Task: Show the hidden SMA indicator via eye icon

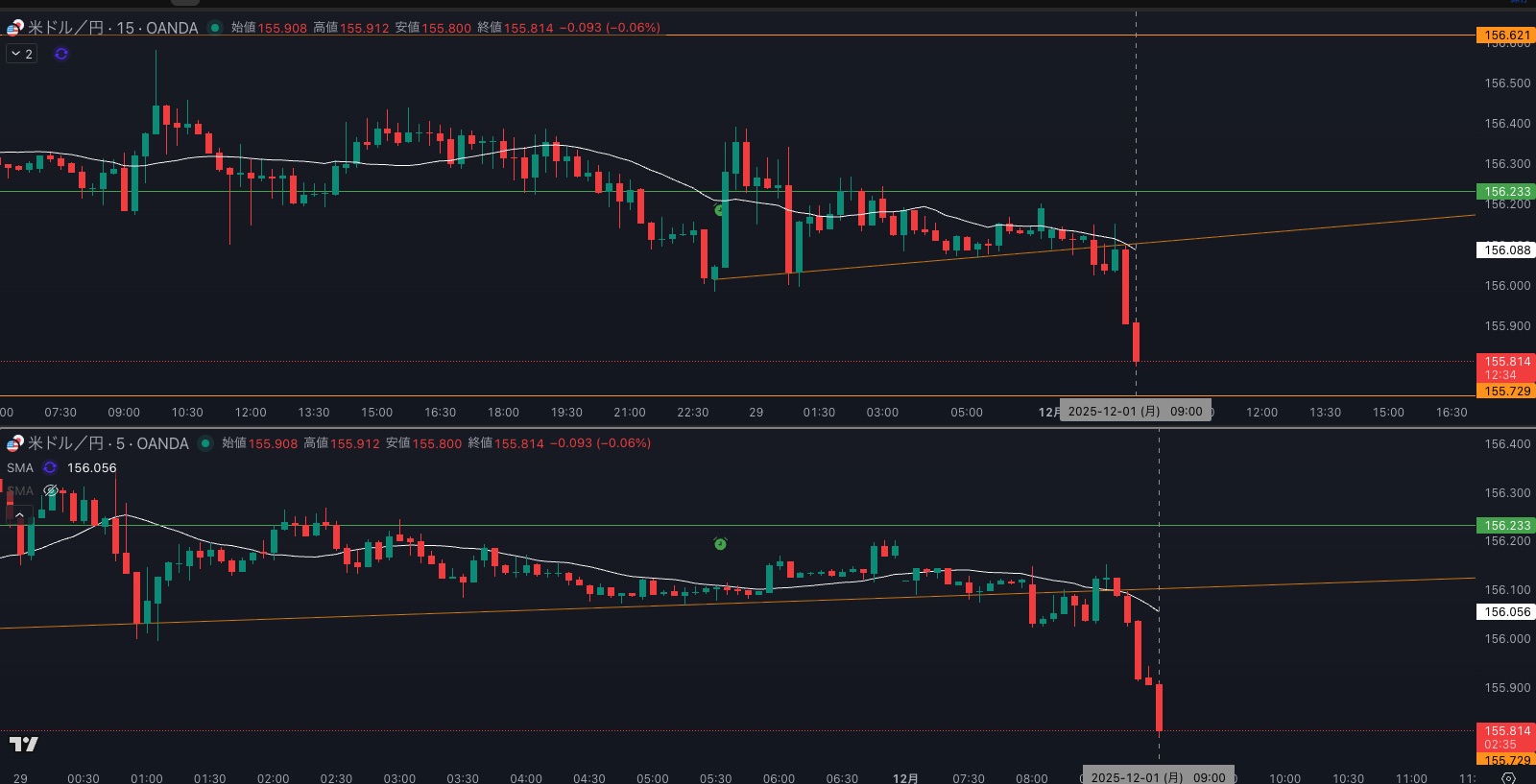Action: click(50, 491)
